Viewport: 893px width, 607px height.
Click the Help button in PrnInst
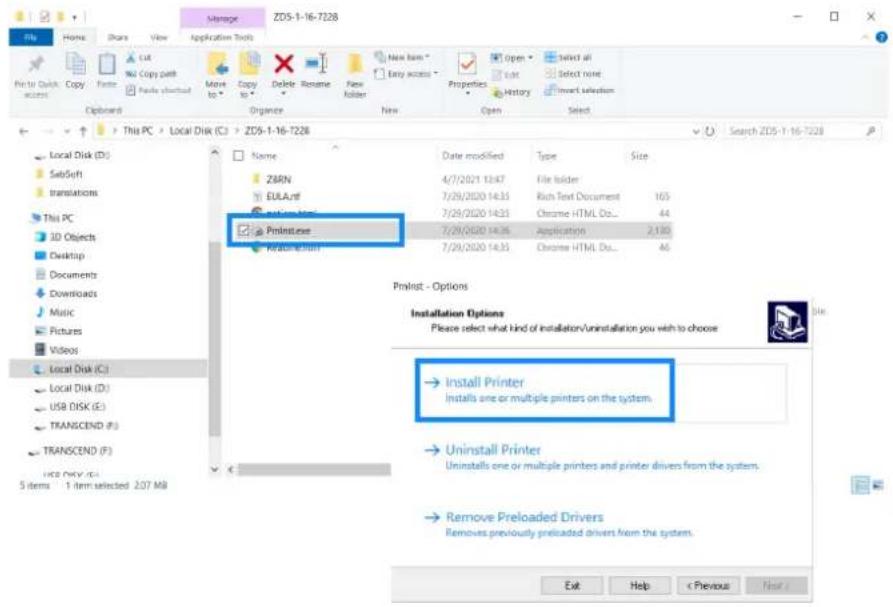[x=640, y=585]
